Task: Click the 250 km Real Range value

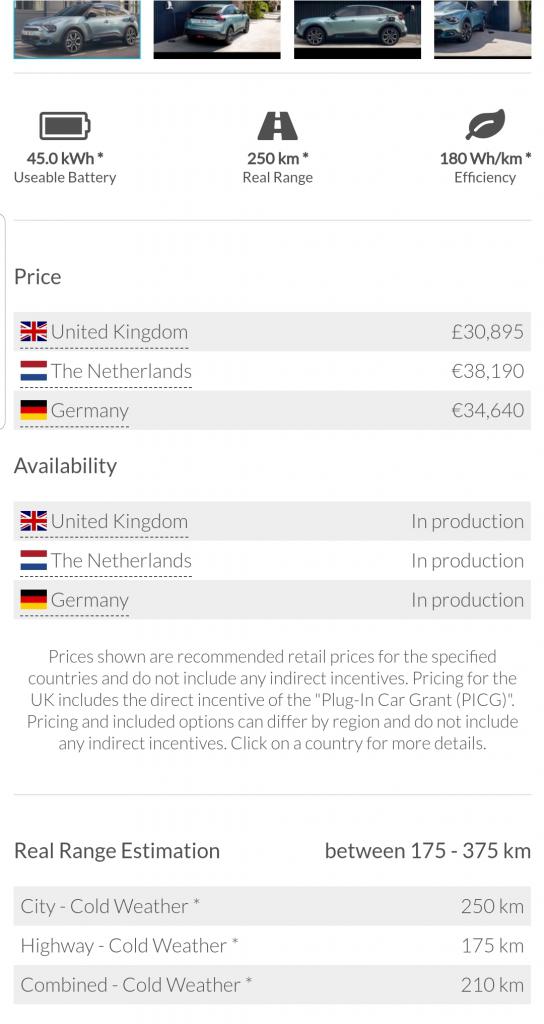Action: 278,158
